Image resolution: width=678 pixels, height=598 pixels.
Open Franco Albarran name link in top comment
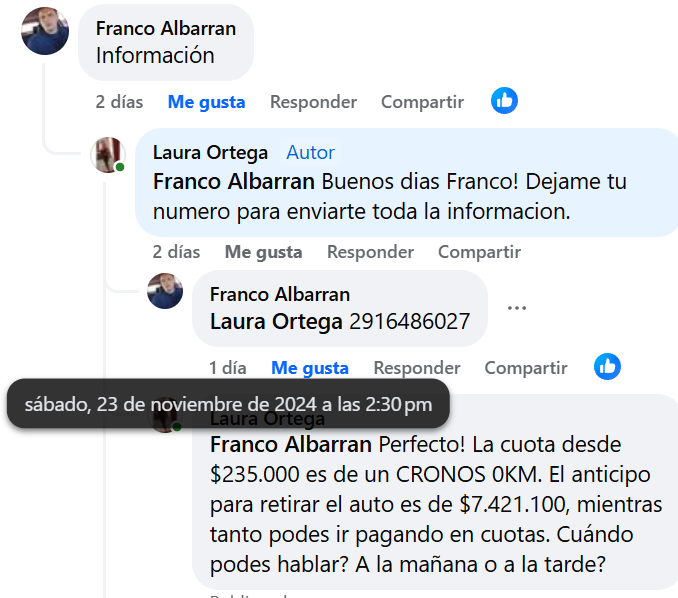coord(166,29)
